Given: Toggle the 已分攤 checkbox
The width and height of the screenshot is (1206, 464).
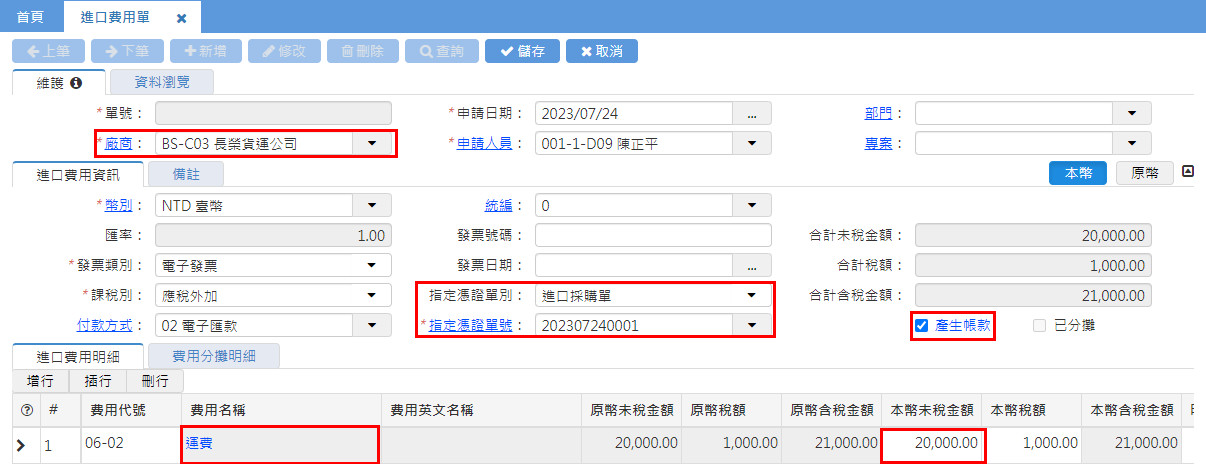Looking at the screenshot, I should (x=1040, y=325).
